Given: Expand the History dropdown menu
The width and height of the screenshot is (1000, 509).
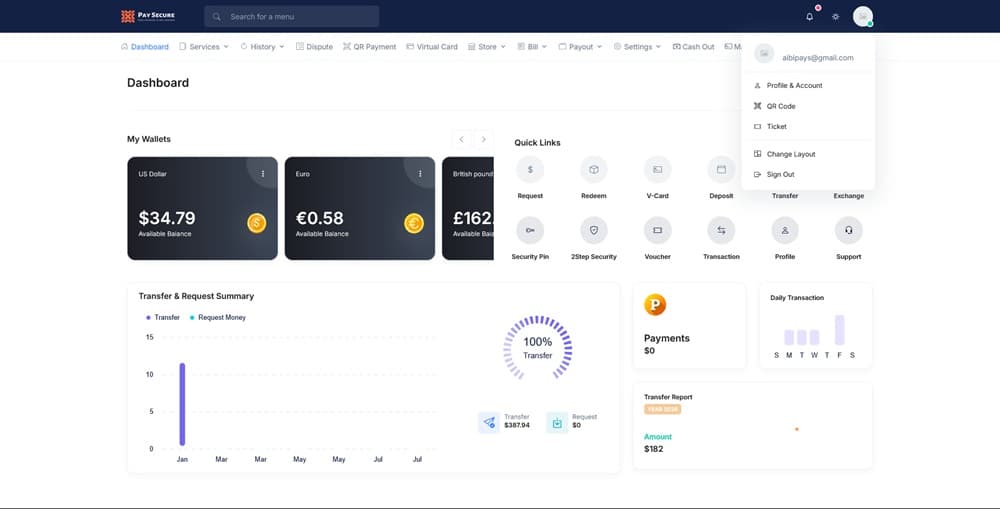Looking at the screenshot, I should pos(263,47).
